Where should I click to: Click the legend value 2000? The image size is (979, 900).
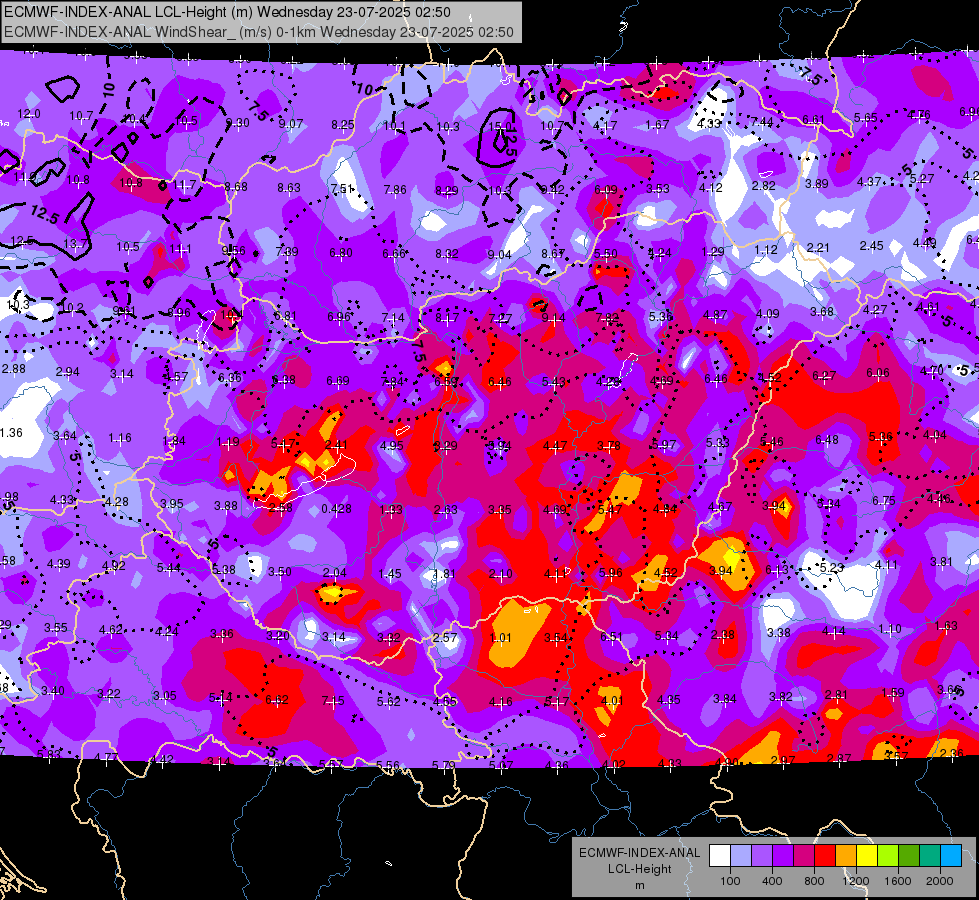click(940, 881)
